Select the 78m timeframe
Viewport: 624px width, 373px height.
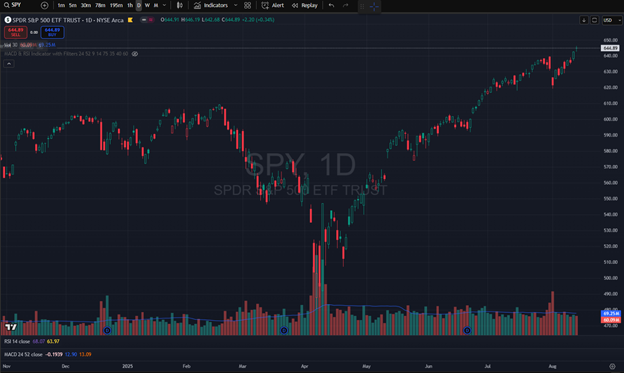[100, 5]
